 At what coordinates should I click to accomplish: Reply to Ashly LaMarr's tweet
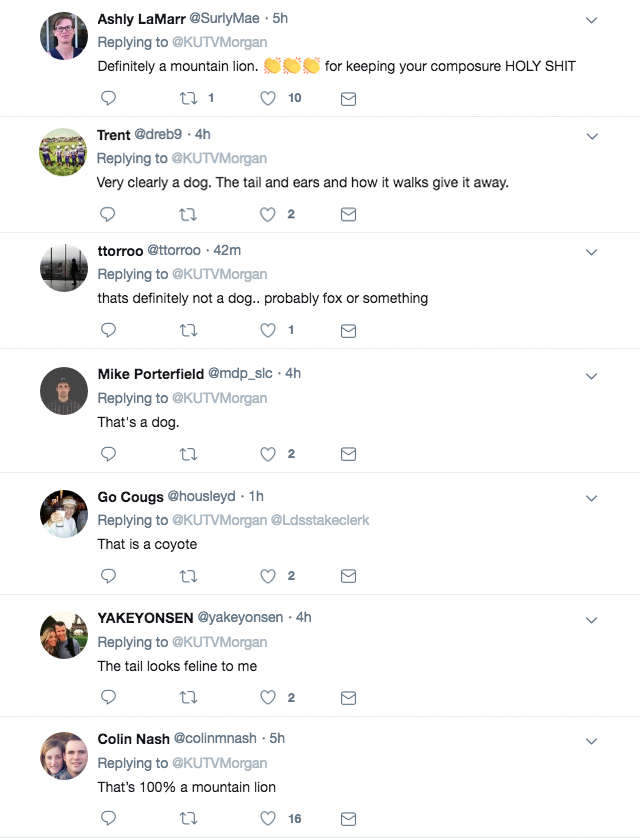pos(109,98)
